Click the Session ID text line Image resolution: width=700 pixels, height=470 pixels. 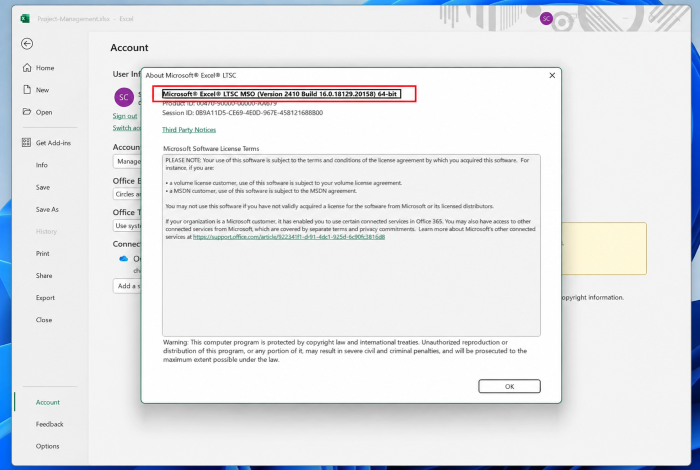[x=242, y=112]
